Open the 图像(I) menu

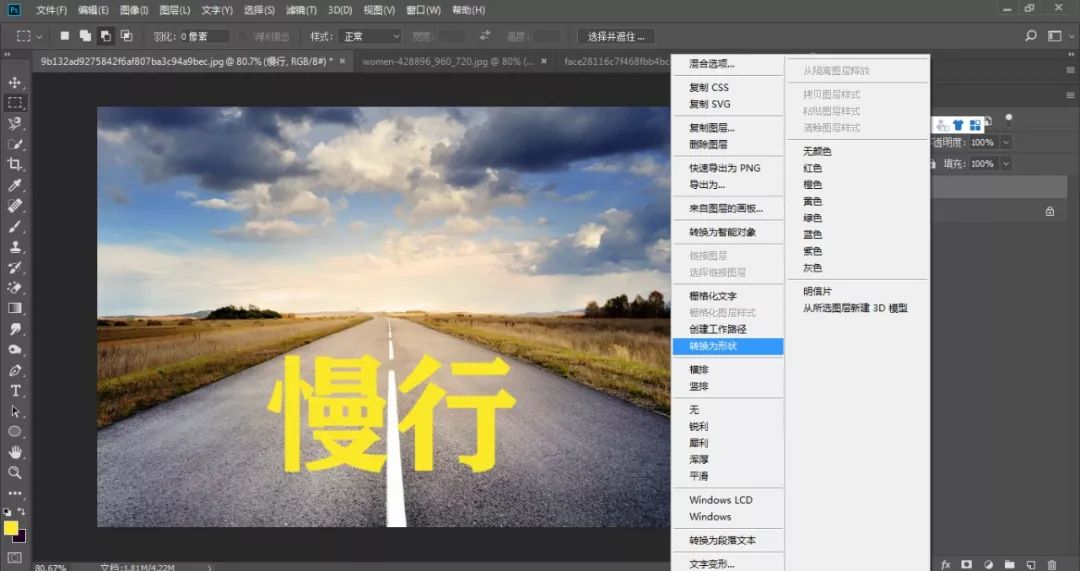pos(134,10)
